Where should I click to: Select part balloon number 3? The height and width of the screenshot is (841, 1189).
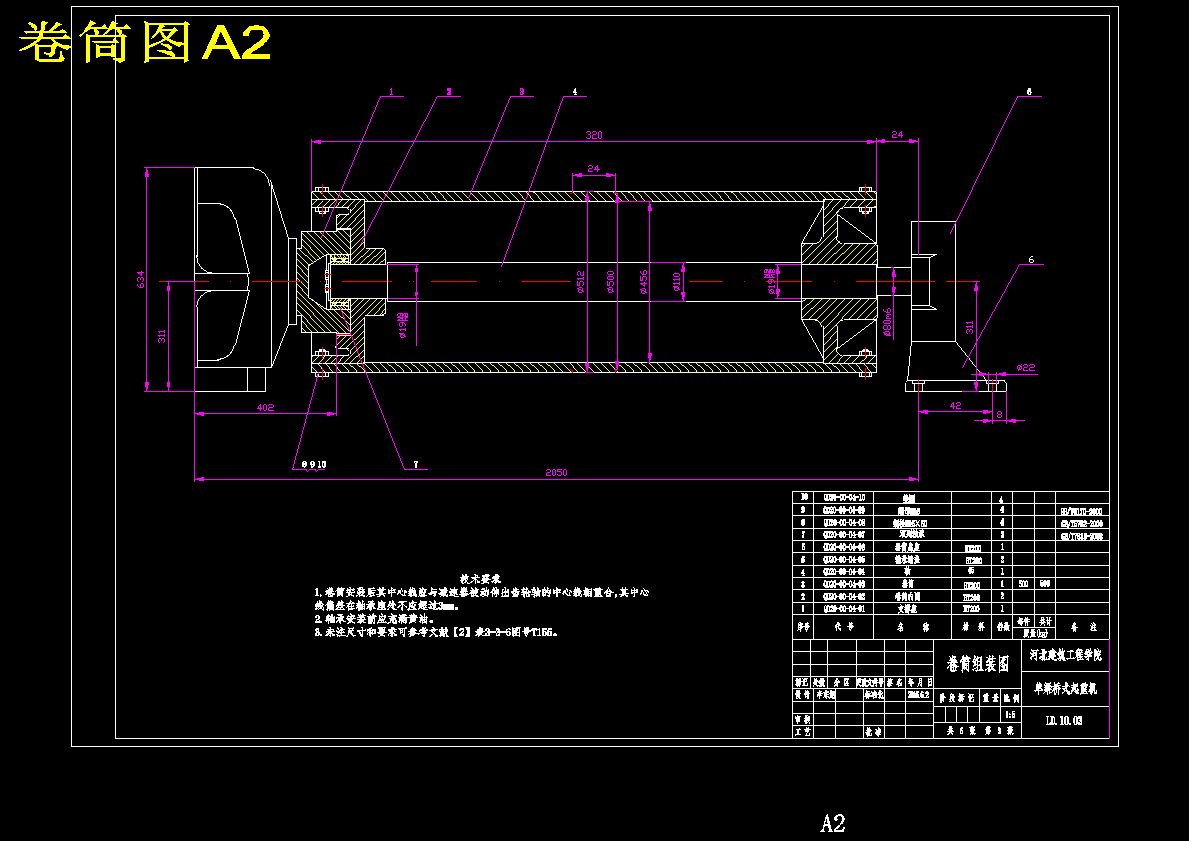tap(521, 92)
